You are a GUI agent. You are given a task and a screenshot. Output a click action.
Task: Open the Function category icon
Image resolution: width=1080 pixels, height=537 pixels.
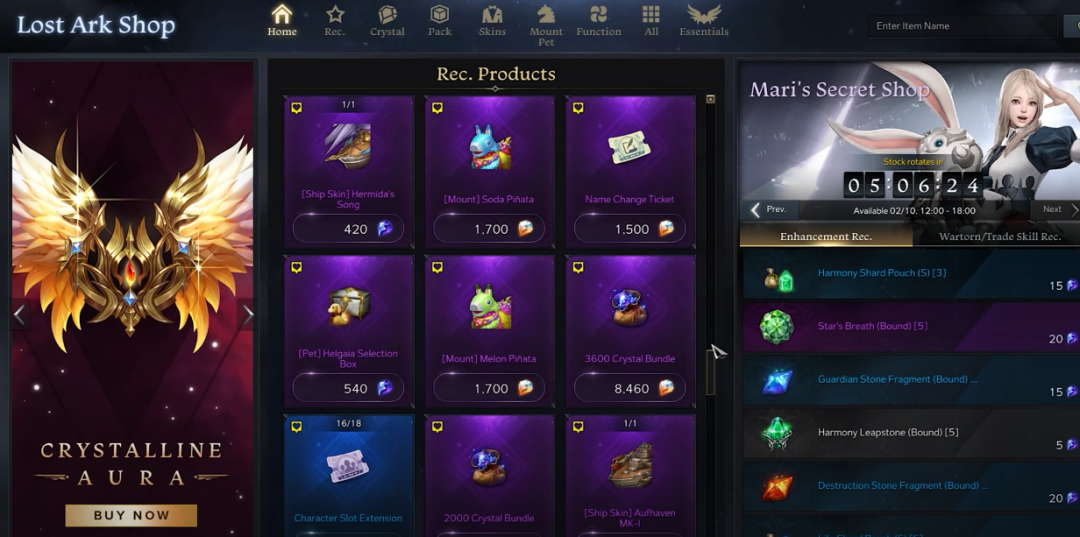pos(599,14)
